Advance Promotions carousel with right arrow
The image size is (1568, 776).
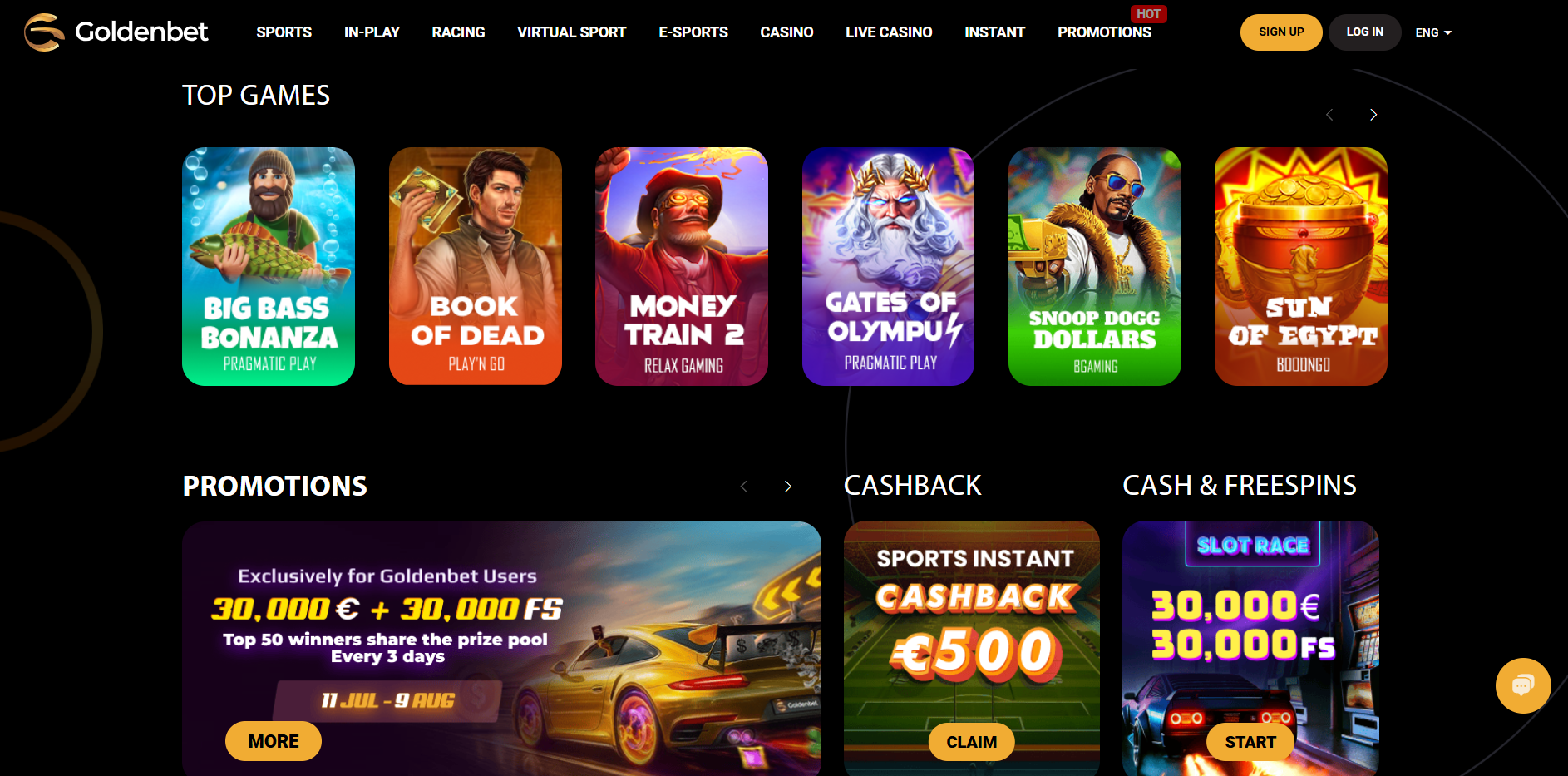788,487
